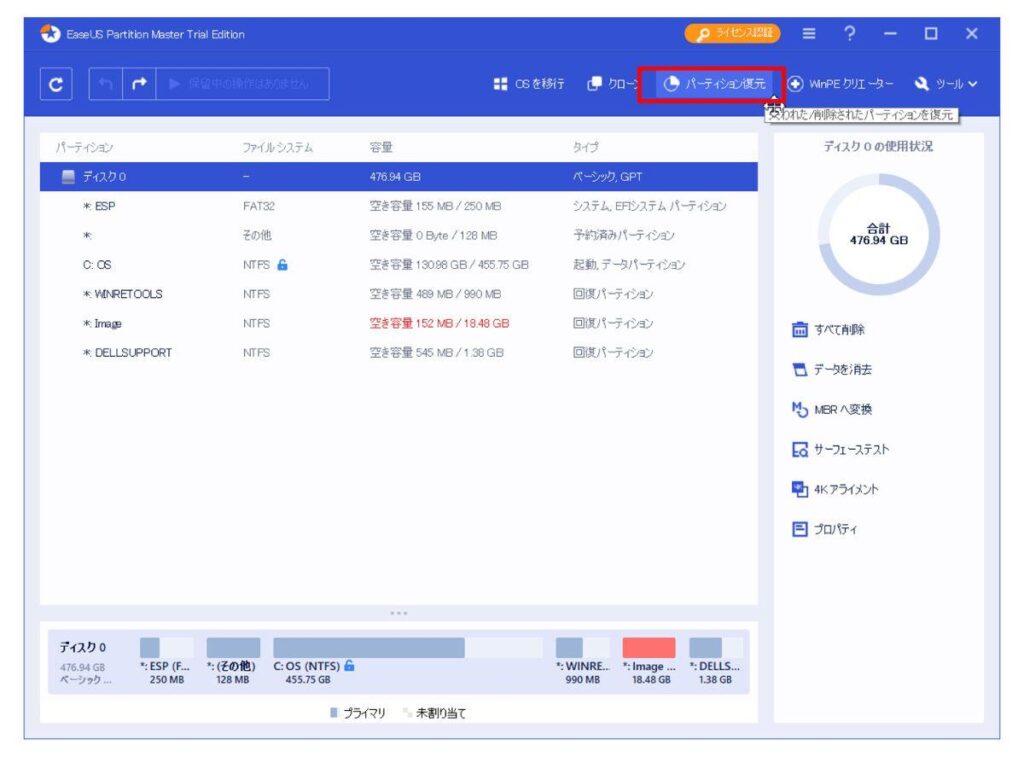Click the パーティション column header
Image resolution: width=1024 pixels, height=763 pixels.
point(84,148)
